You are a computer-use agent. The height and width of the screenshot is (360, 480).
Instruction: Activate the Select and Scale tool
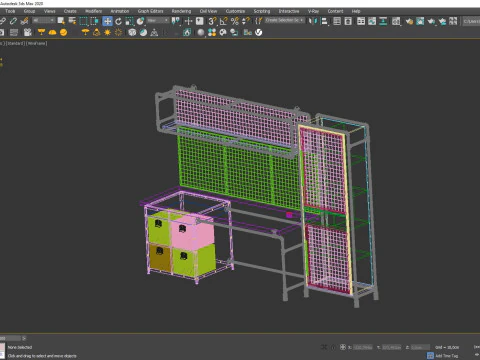(129, 21)
